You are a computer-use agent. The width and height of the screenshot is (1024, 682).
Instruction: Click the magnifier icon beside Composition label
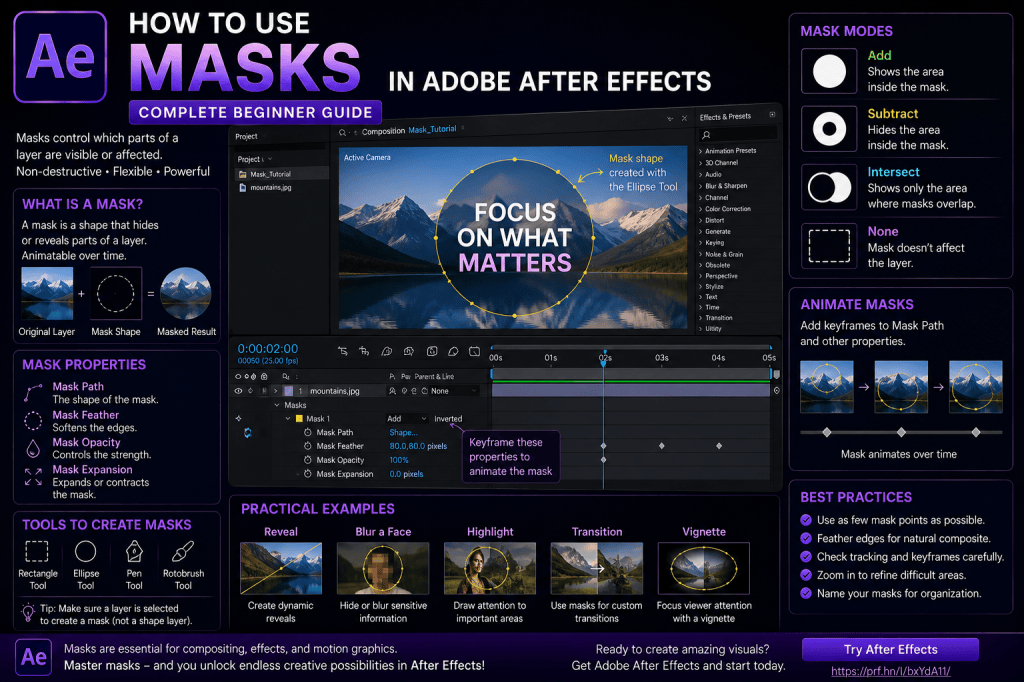[x=342, y=132]
